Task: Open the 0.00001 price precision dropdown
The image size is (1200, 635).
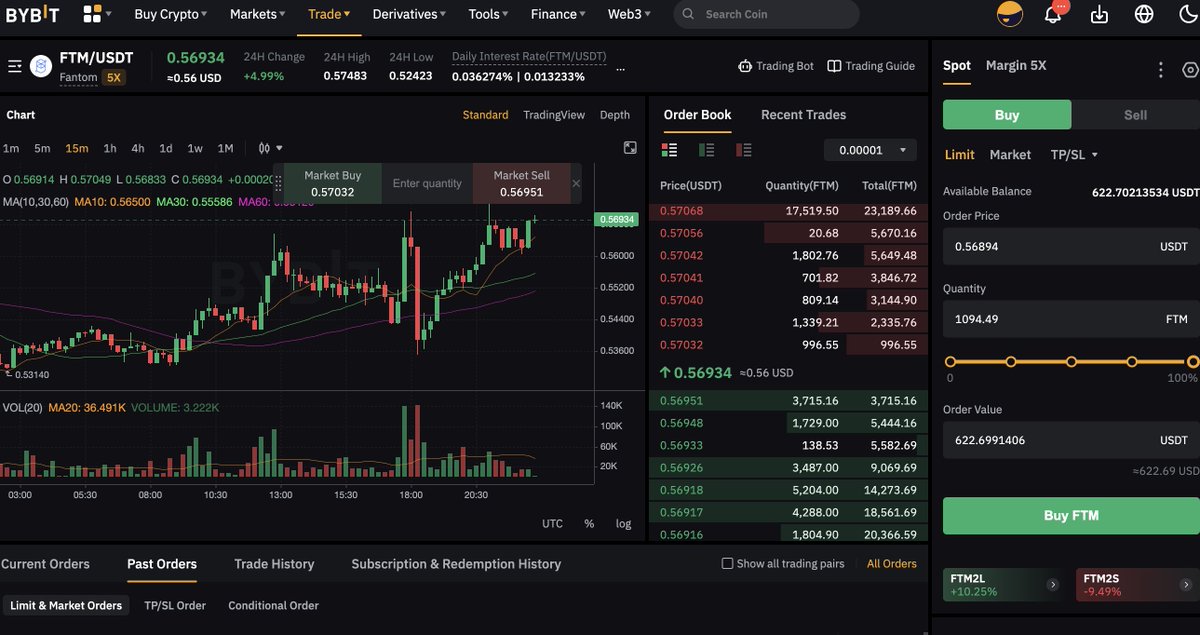Action: 870,150
